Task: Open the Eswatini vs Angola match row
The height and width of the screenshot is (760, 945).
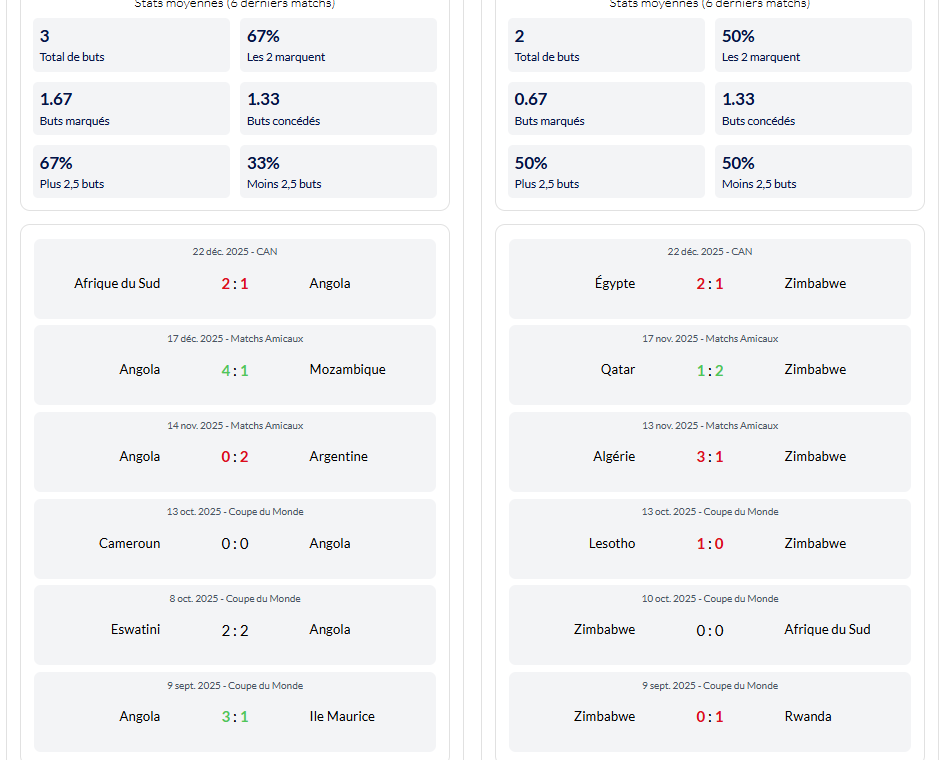Action: tap(235, 625)
